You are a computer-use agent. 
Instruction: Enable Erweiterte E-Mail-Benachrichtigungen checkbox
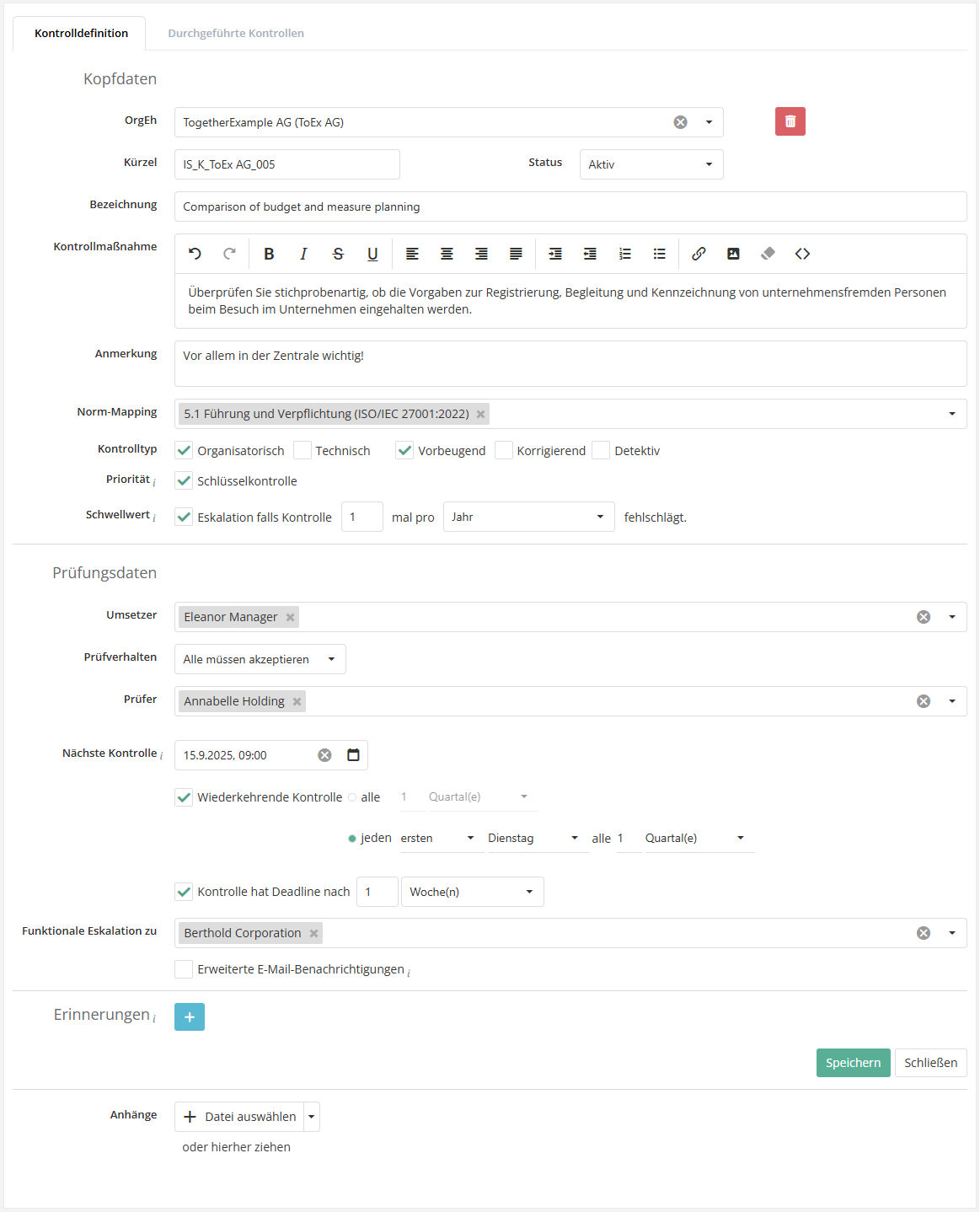point(184,969)
